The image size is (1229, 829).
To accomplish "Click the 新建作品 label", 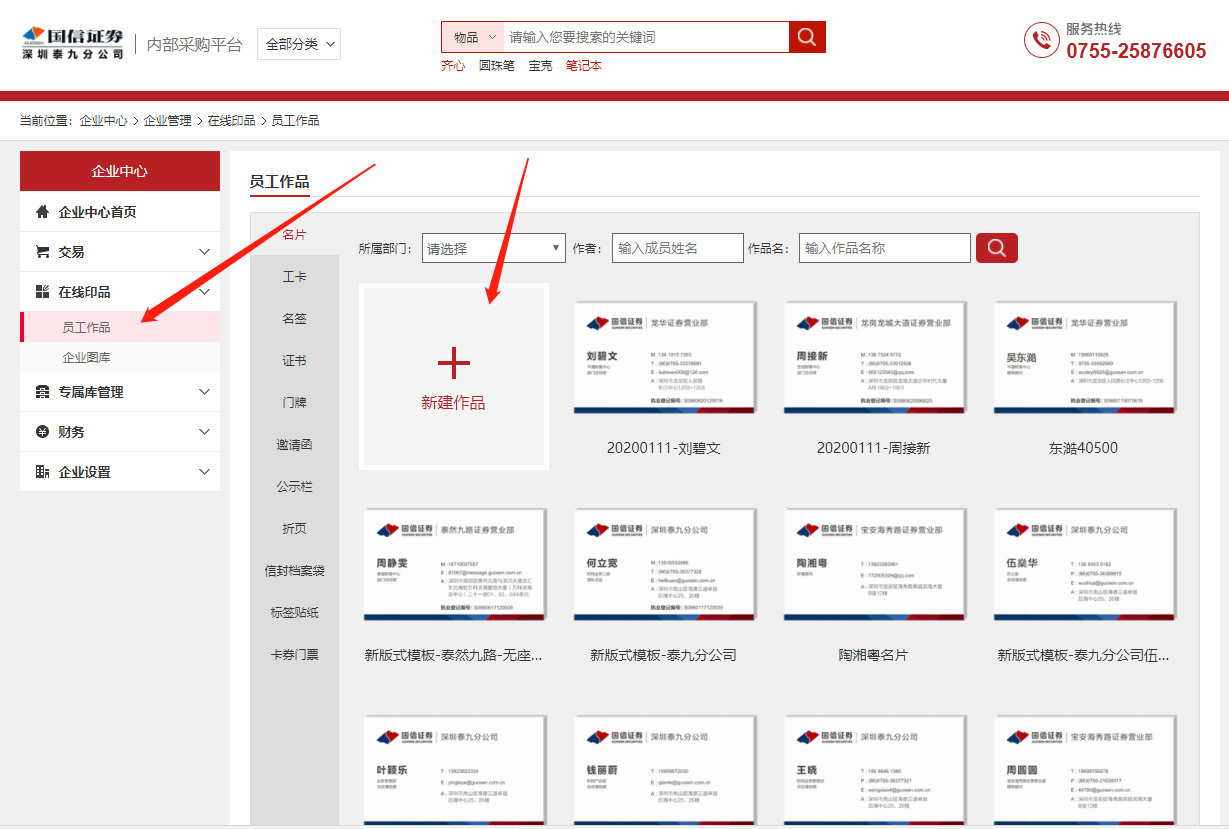I will [x=453, y=403].
